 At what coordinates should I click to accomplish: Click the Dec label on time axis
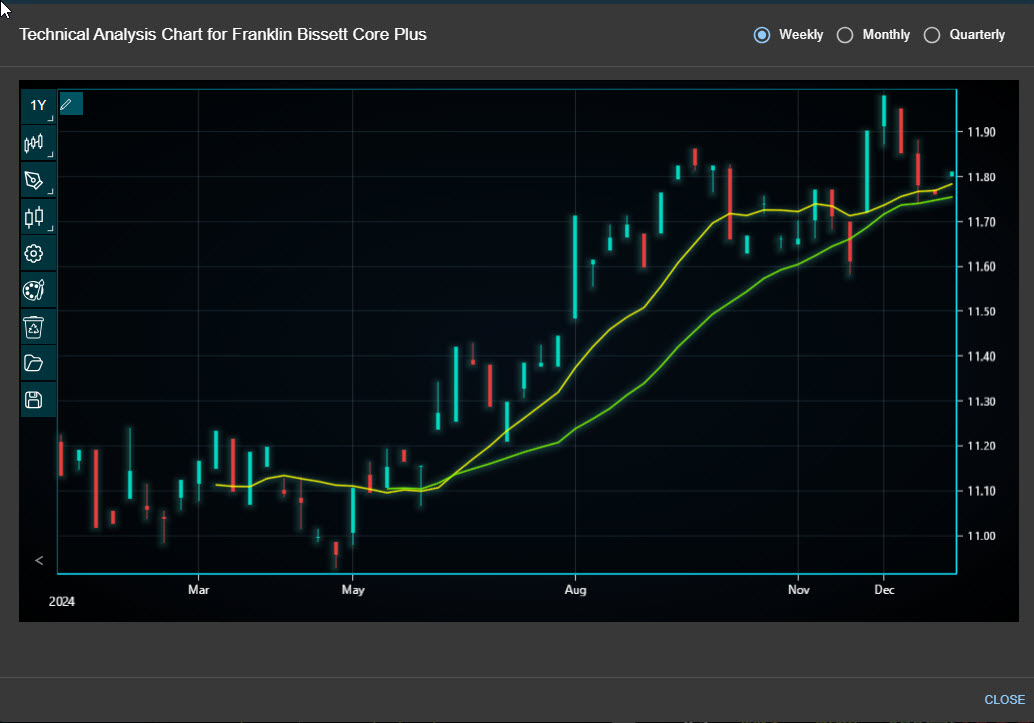click(x=883, y=590)
